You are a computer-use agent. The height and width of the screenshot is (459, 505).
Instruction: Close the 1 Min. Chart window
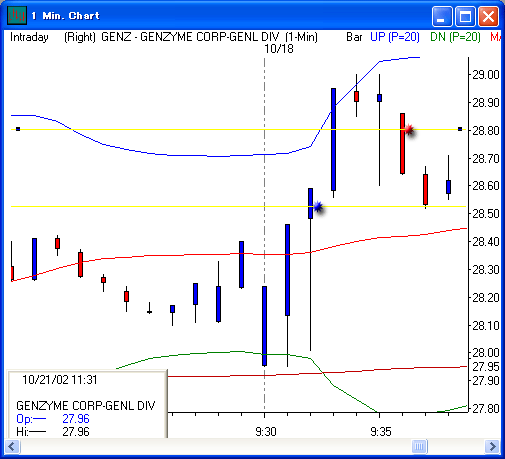click(x=488, y=16)
